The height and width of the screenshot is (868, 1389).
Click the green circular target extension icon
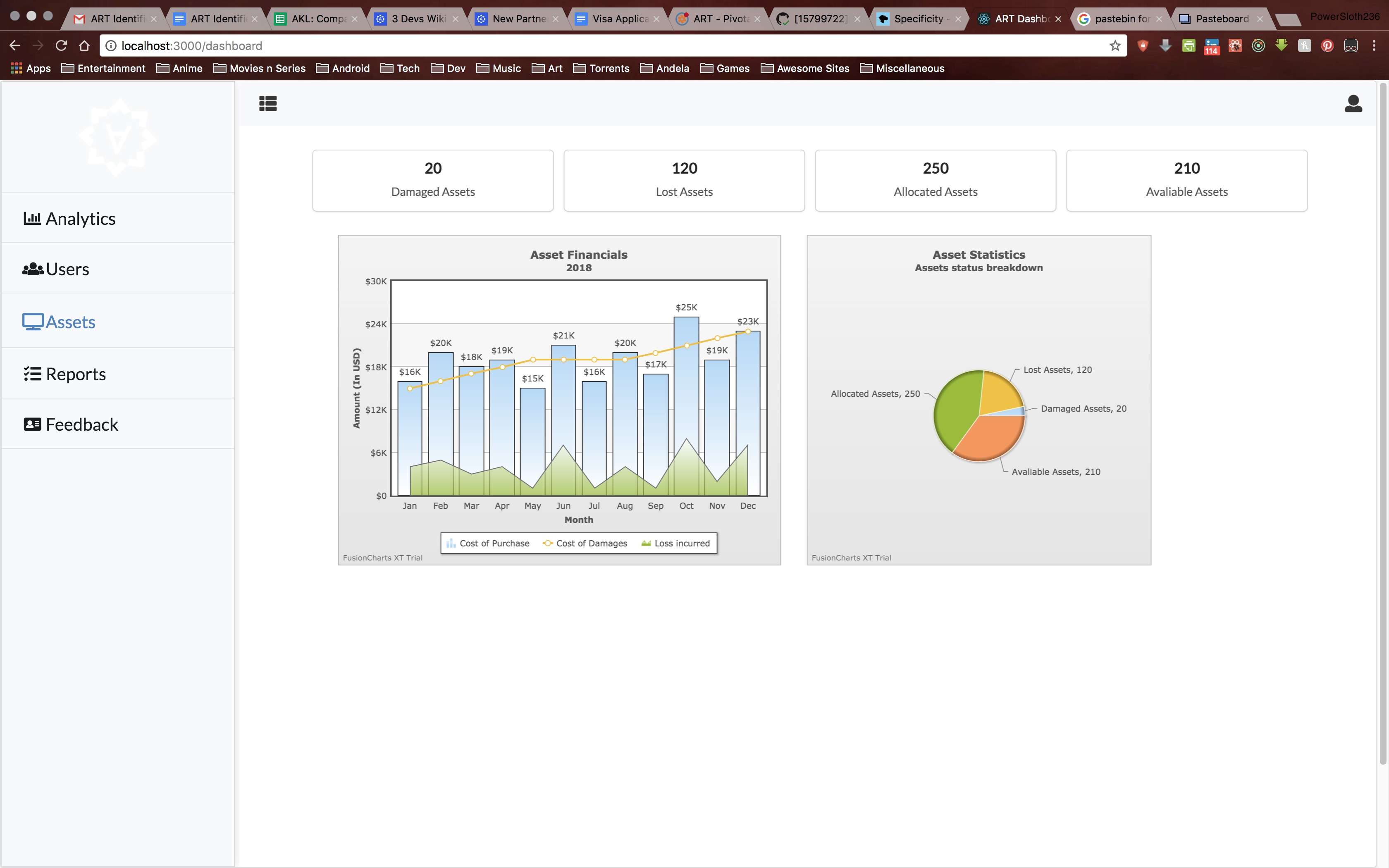coord(1258,45)
